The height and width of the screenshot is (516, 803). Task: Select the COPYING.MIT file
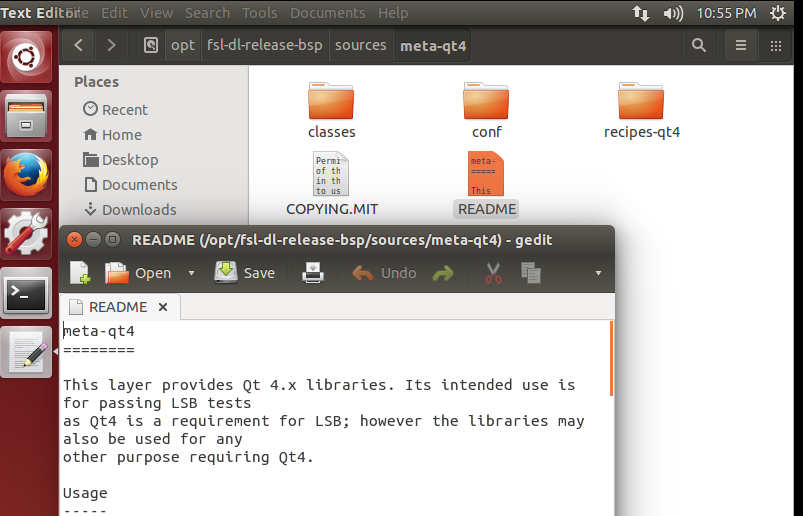pos(331,183)
